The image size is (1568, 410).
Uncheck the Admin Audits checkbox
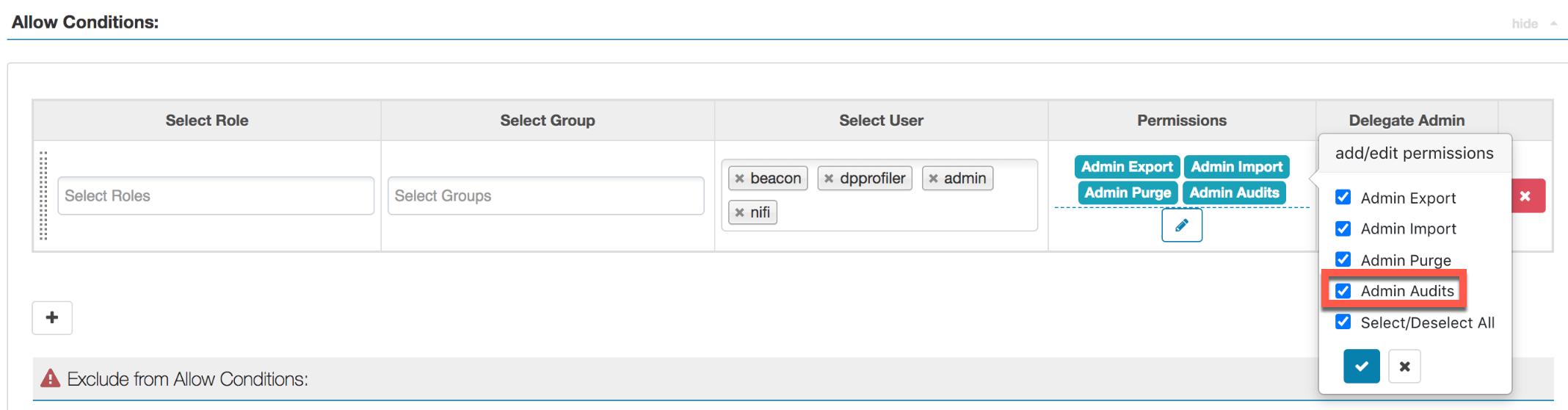[x=1343, y=291]
